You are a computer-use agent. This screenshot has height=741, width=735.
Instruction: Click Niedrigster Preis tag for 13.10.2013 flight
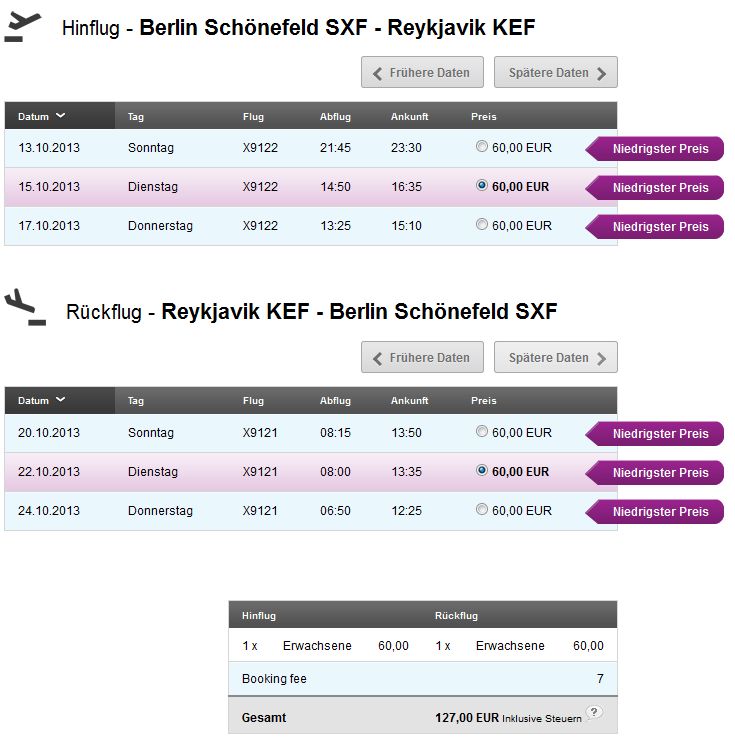tap(655, 149)
